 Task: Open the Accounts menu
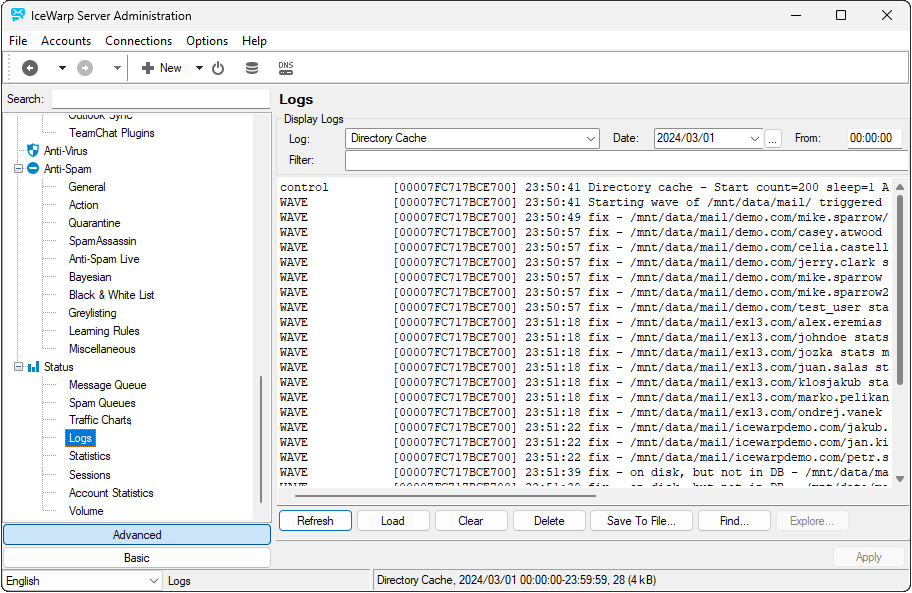pyautogui.click(x=66, y=41)
